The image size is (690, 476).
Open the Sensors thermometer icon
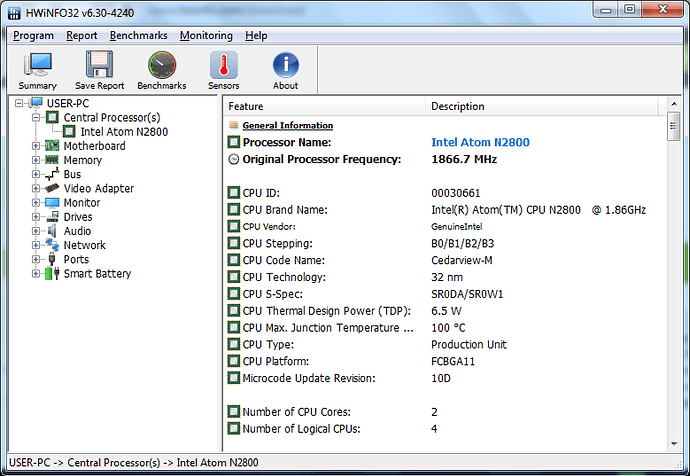pos(224,65)
